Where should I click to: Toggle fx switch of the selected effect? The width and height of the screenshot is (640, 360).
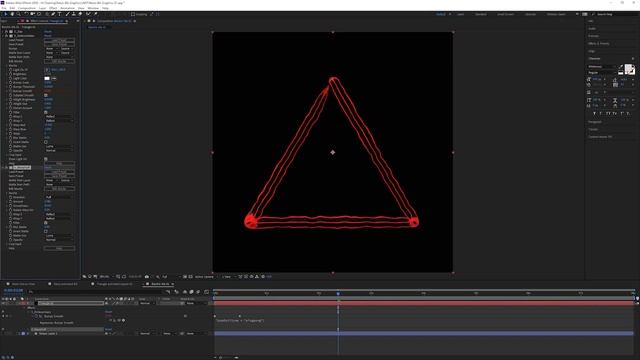pyautogui.click(x=7, y=167)
